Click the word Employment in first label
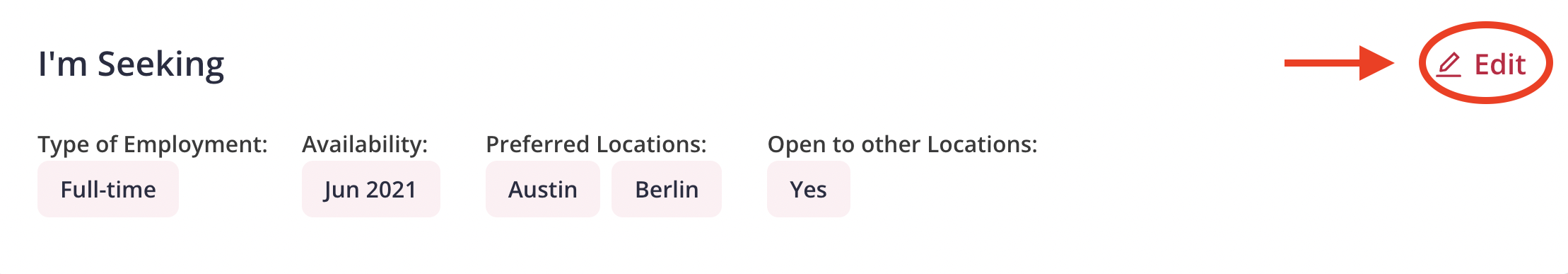The height and width of the screenshot is (274, 1568). (x=195, y=145)
